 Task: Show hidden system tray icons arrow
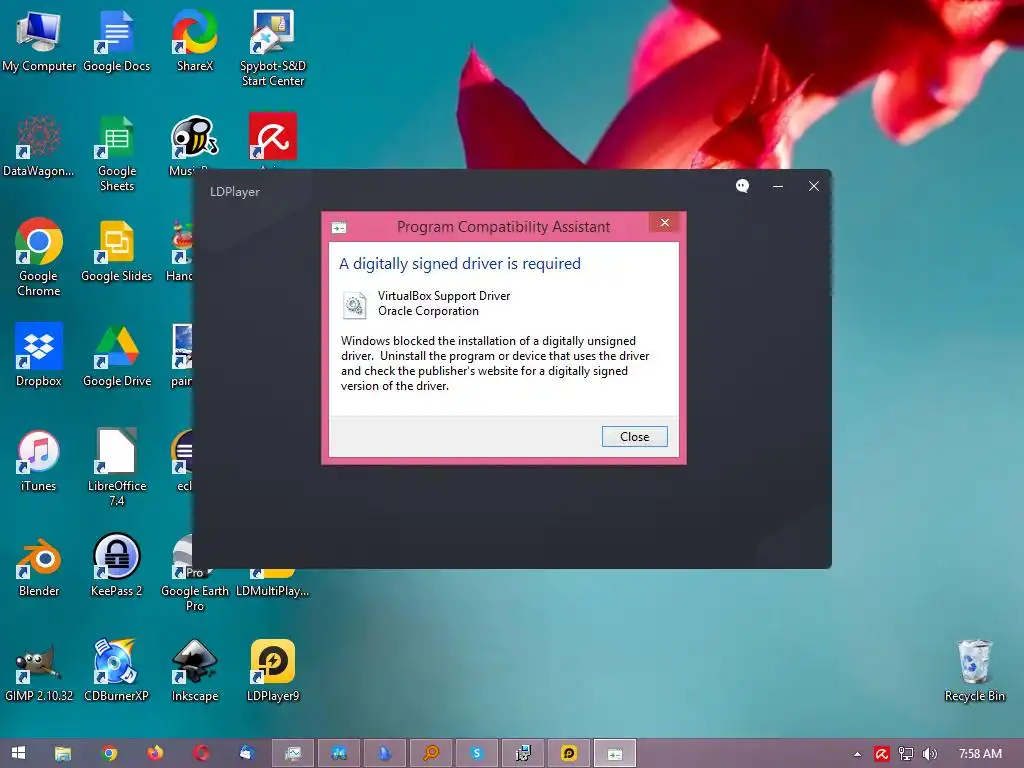pos(857,754)
